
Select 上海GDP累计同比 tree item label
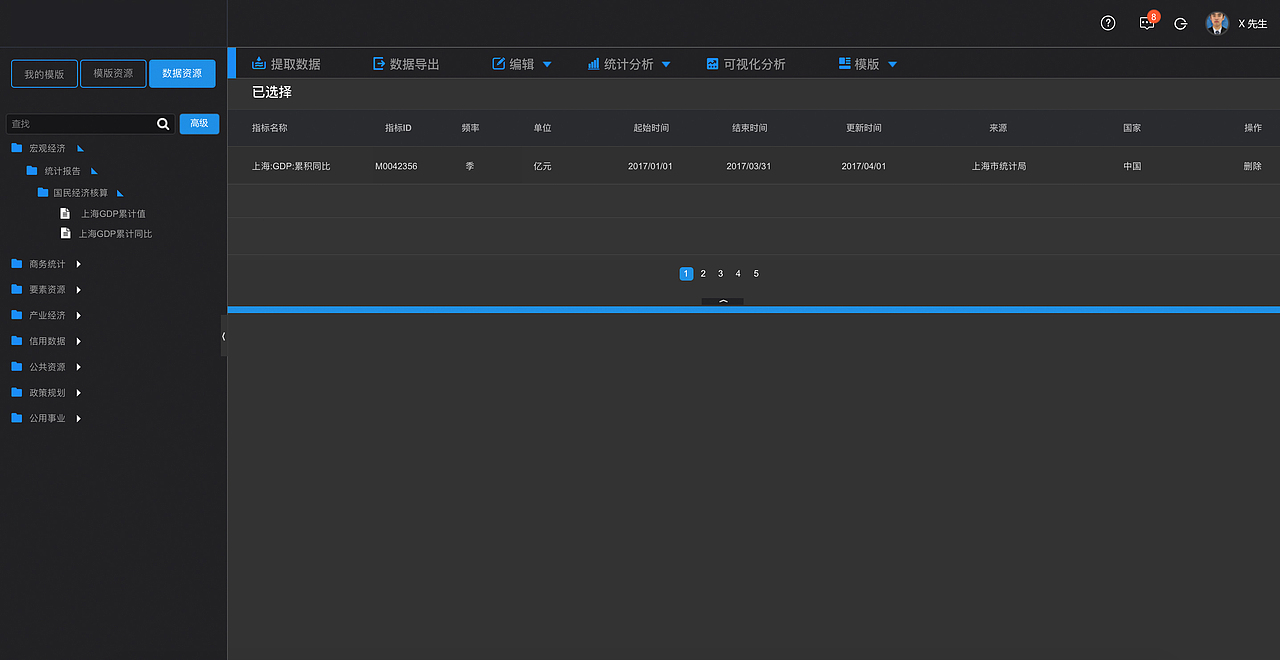pos(116,234)
